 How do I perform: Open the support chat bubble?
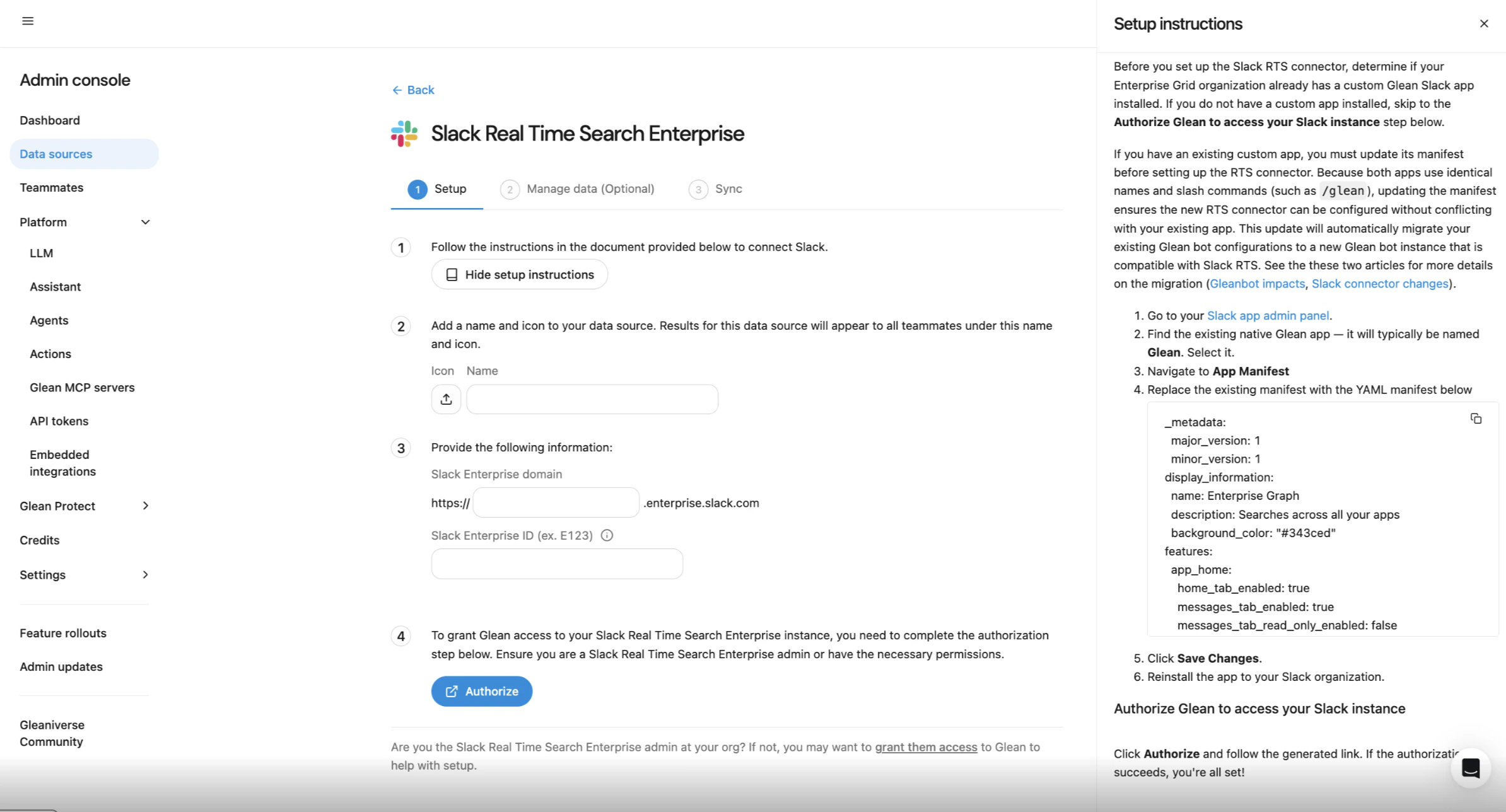[x=1471, y=768]
